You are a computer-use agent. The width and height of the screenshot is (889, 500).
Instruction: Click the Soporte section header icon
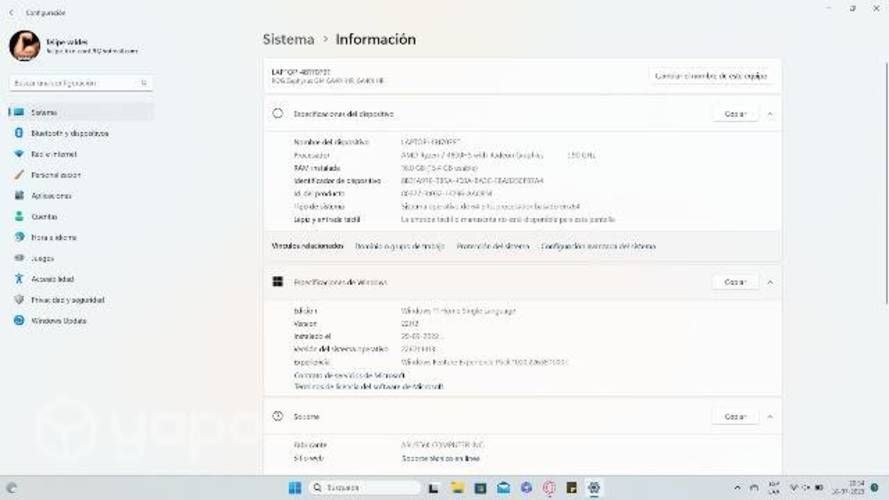(278, 417)
